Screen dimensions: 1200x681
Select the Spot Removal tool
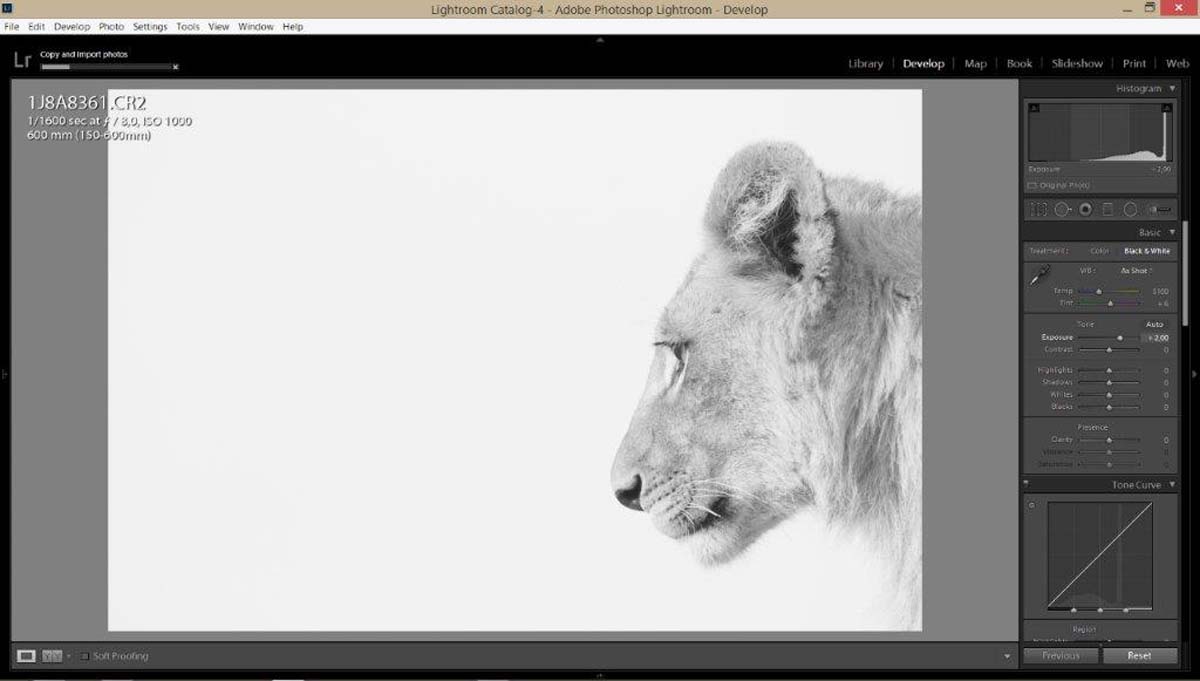pyautogui.click(x=1063, y=210)
